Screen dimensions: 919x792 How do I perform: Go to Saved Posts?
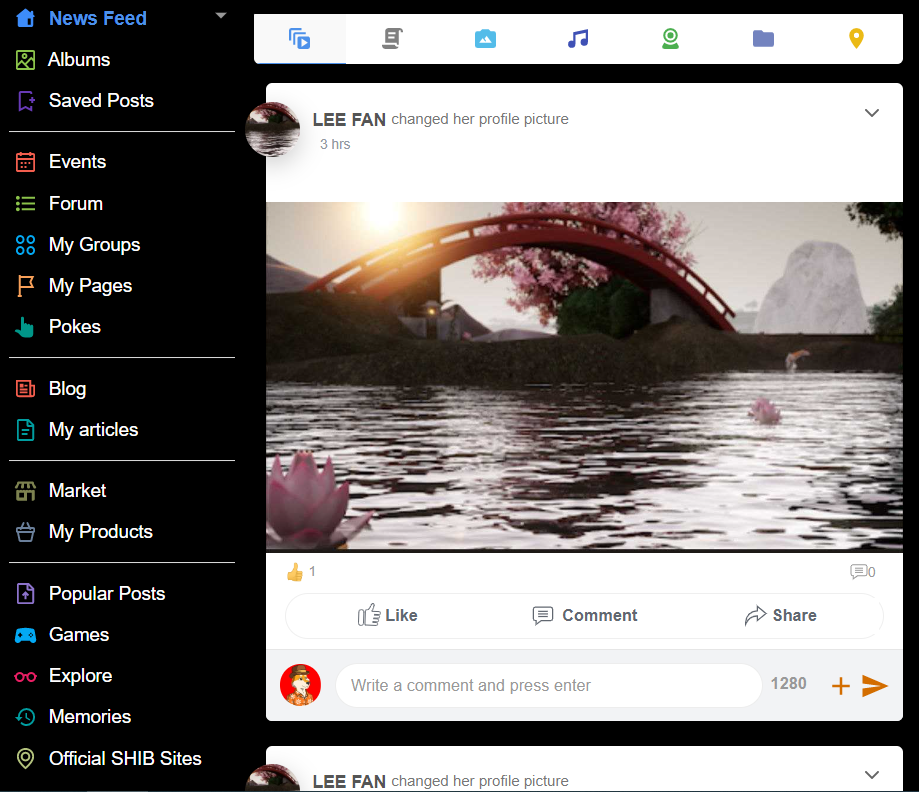[101, 101]
